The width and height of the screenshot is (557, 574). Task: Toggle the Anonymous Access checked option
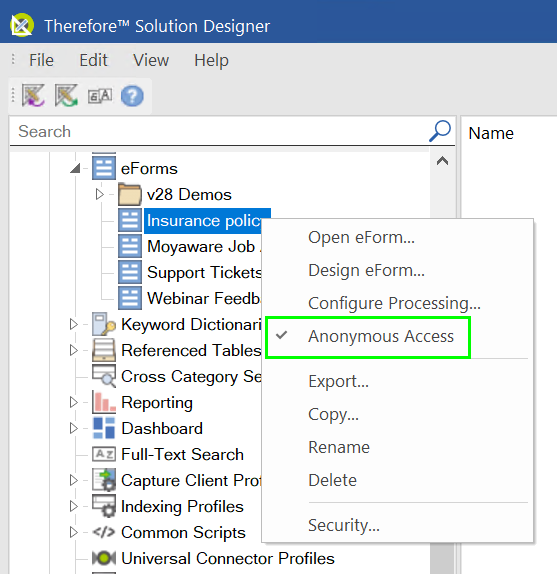[x=368, y=337]
